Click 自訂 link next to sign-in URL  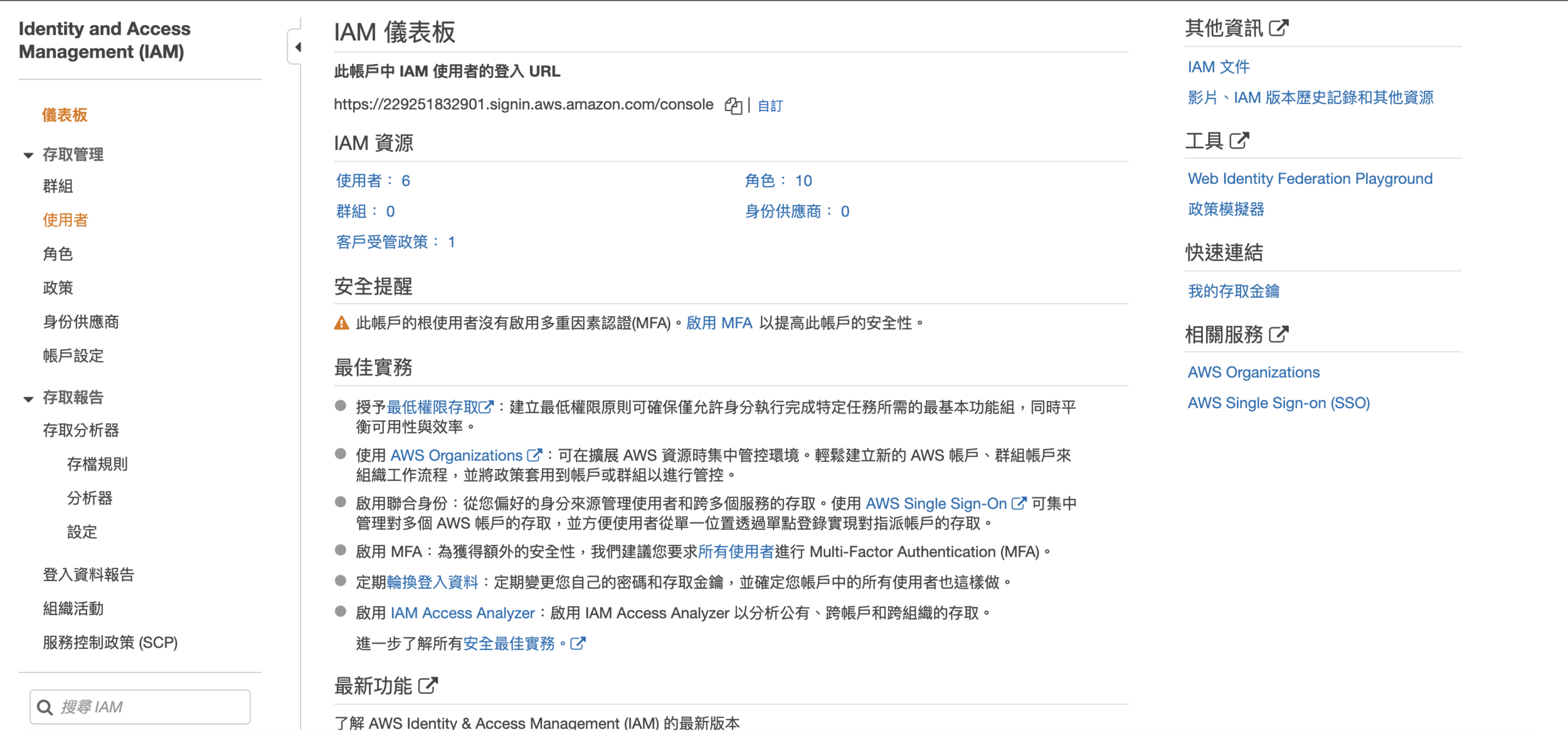[x=770, y=106]
